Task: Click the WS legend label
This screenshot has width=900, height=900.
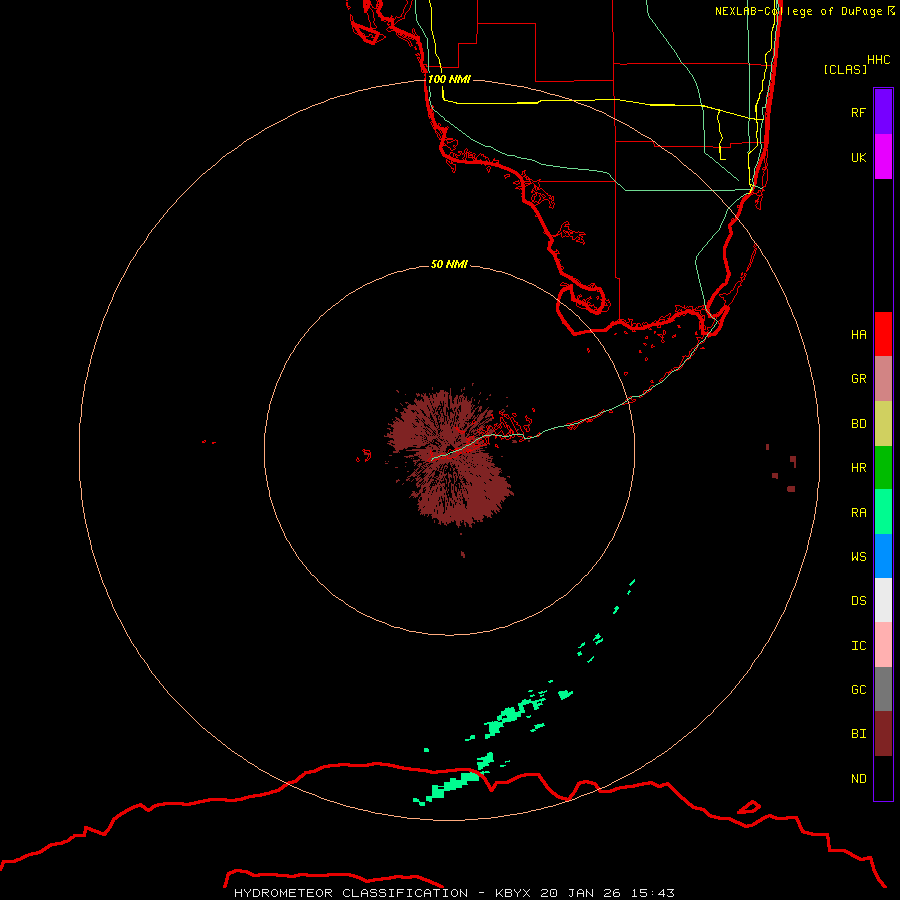Action: coord(858,557)
